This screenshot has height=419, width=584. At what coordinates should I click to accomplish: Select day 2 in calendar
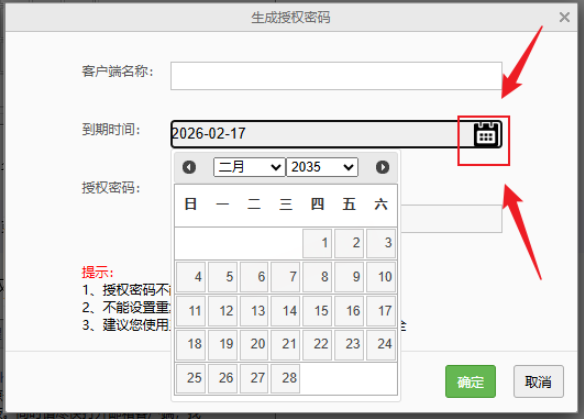click(349, 243)
